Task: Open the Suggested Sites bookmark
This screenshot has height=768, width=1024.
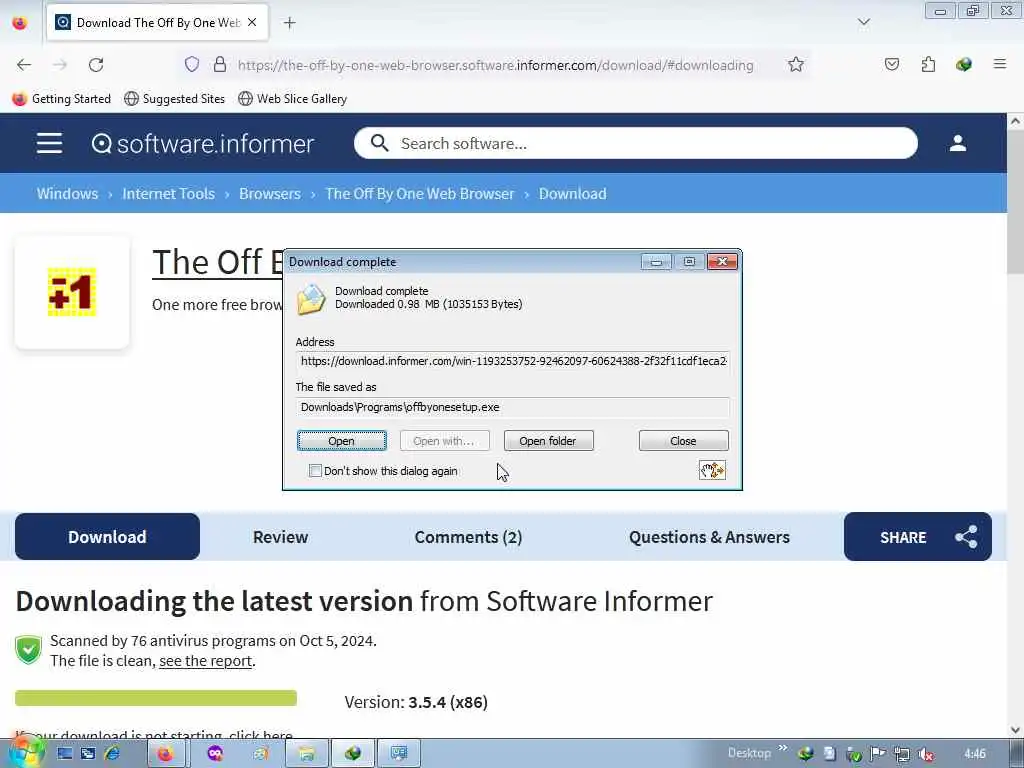Action: click(174, 99)
